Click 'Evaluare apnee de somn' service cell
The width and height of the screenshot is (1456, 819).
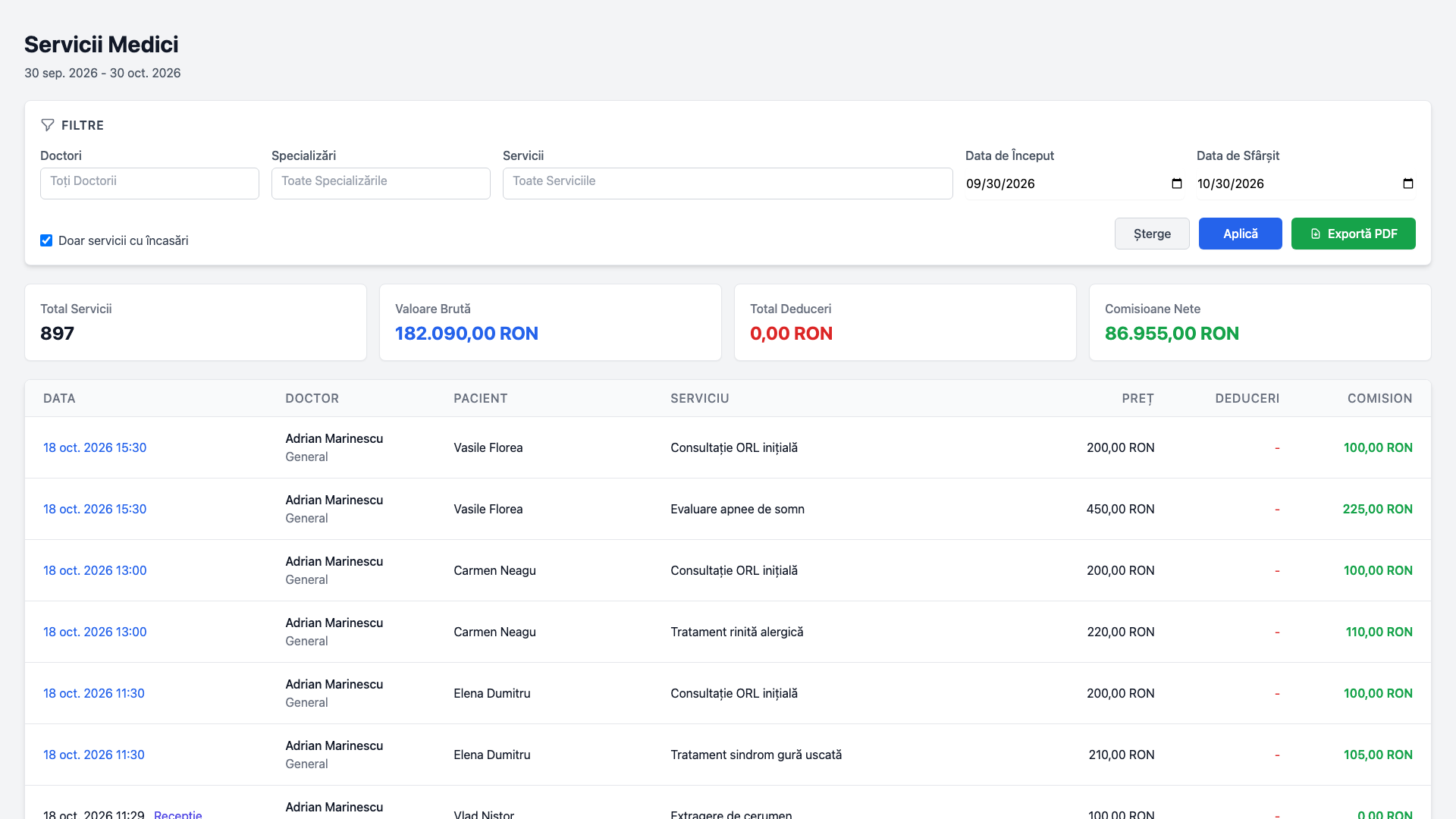pos(737,509)
